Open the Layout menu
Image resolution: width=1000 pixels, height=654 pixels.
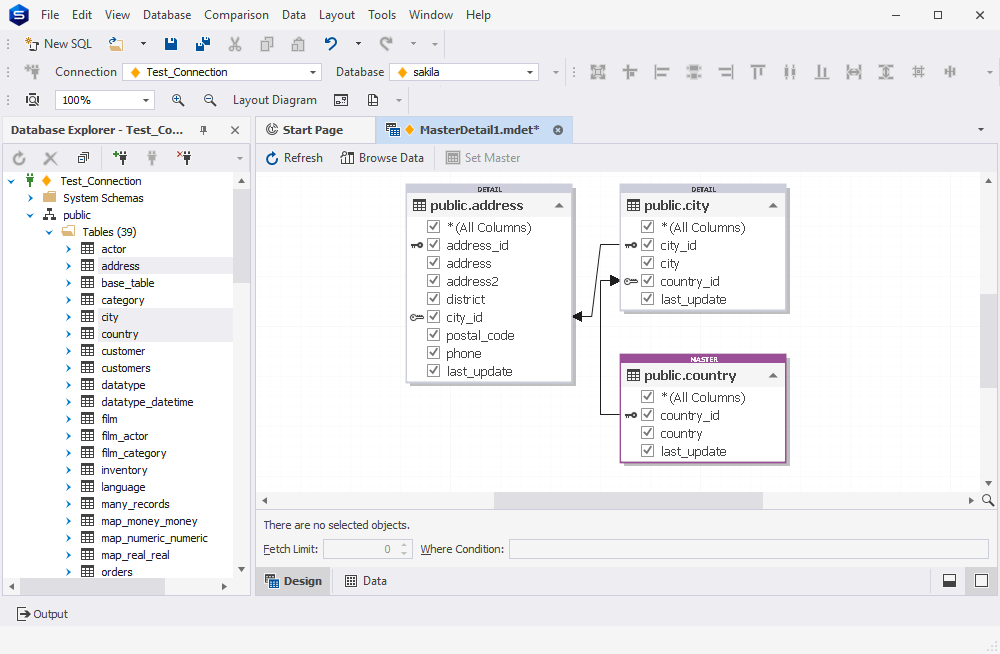[x=337, y=15]
